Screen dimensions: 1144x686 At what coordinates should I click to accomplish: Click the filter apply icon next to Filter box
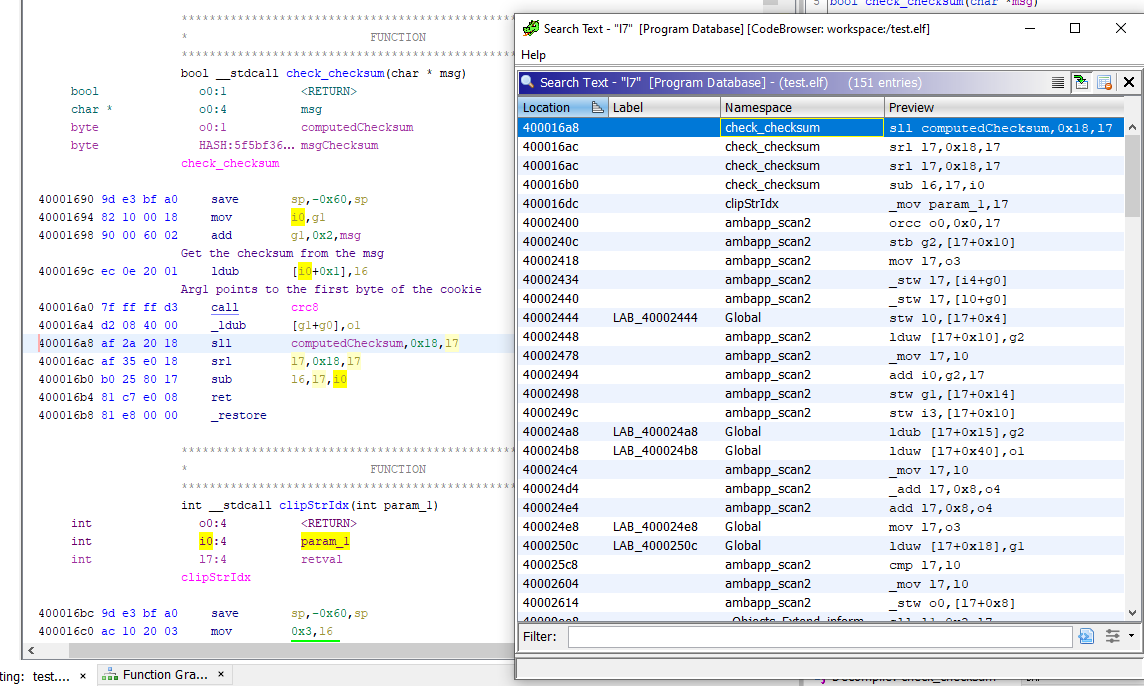pos(1086,636)
